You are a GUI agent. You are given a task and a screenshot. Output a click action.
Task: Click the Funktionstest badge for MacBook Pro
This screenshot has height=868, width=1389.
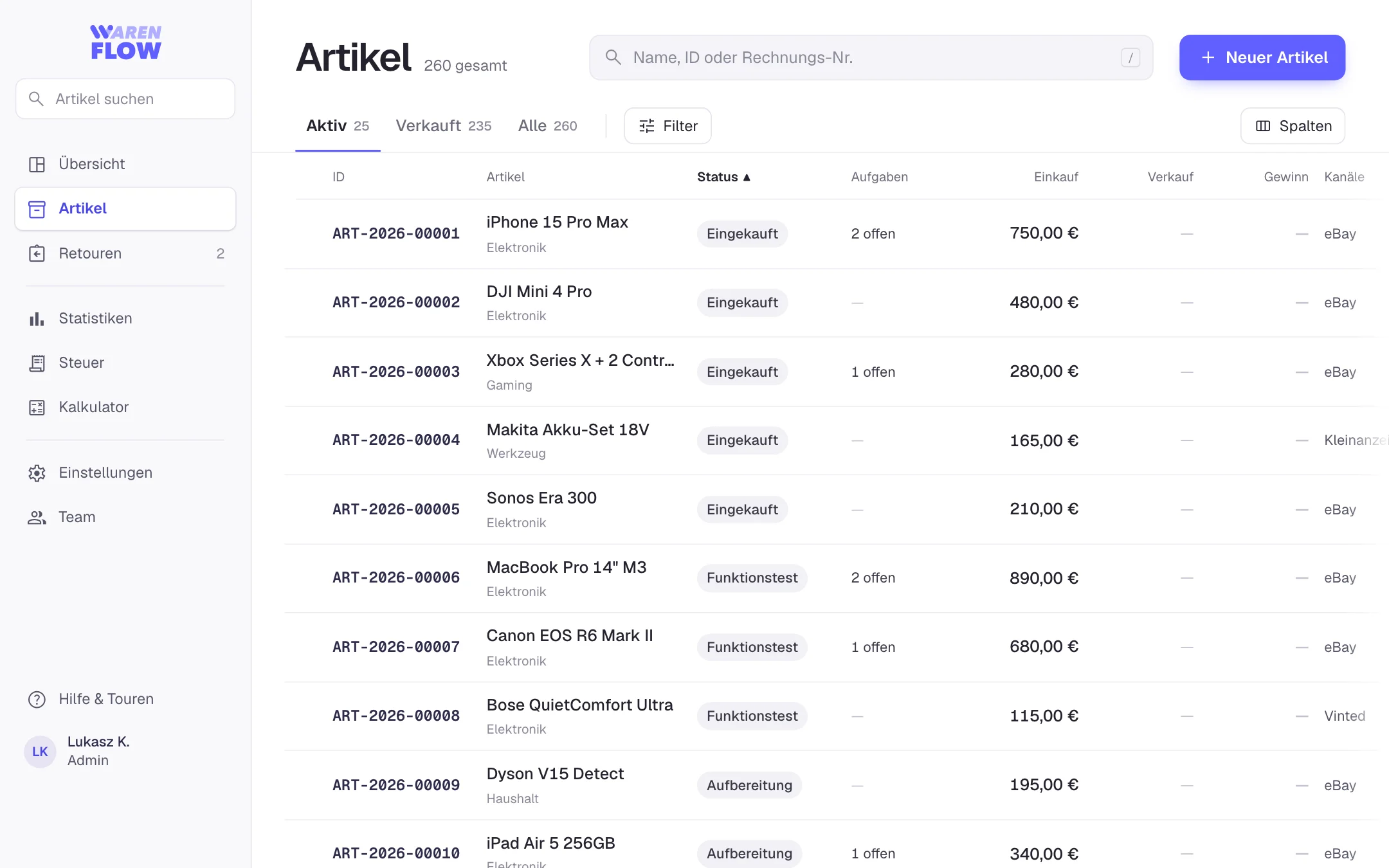pyautogui.click(x=752, y=578)
